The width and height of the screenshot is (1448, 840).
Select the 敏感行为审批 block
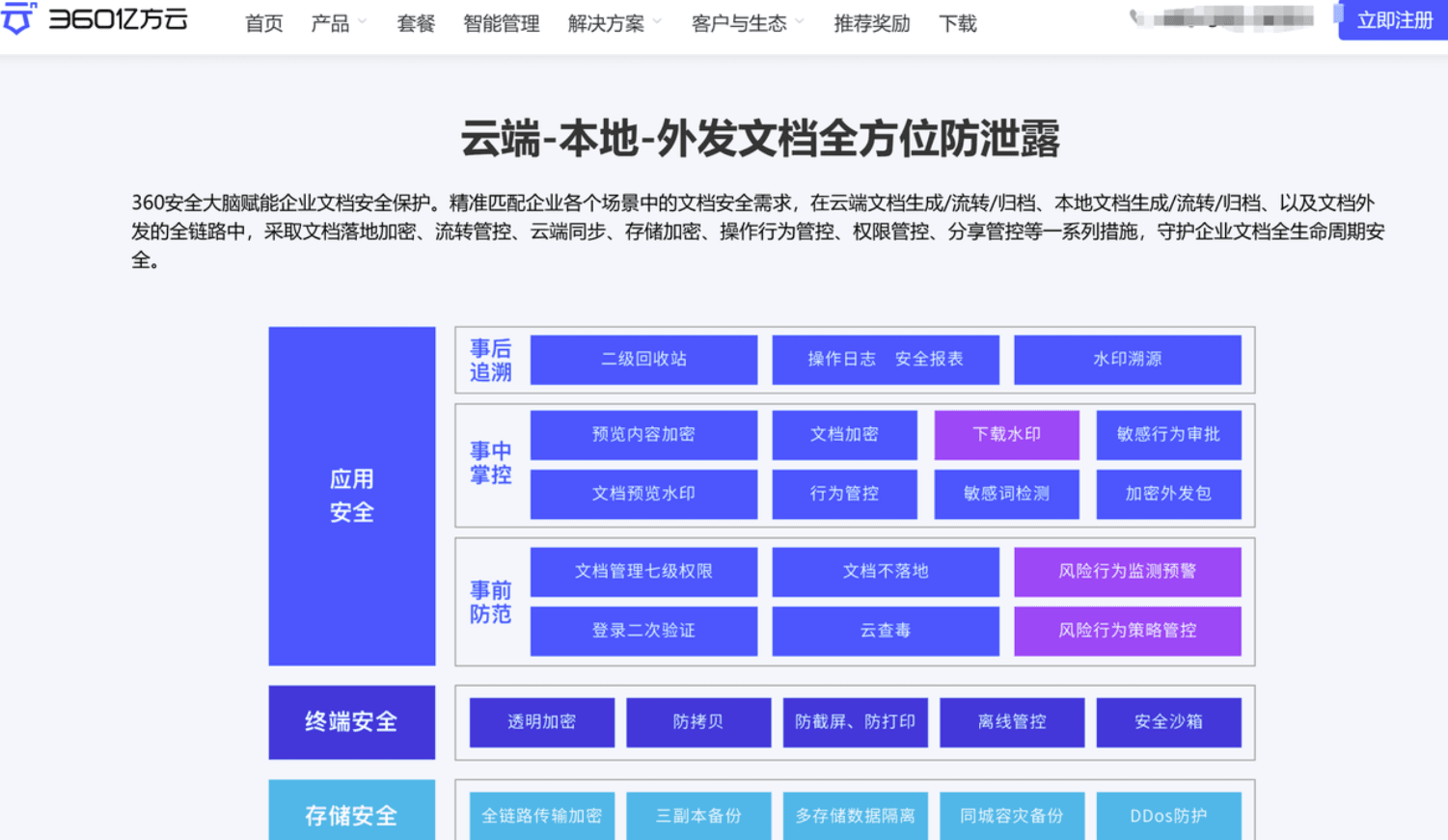(1169, 435)
